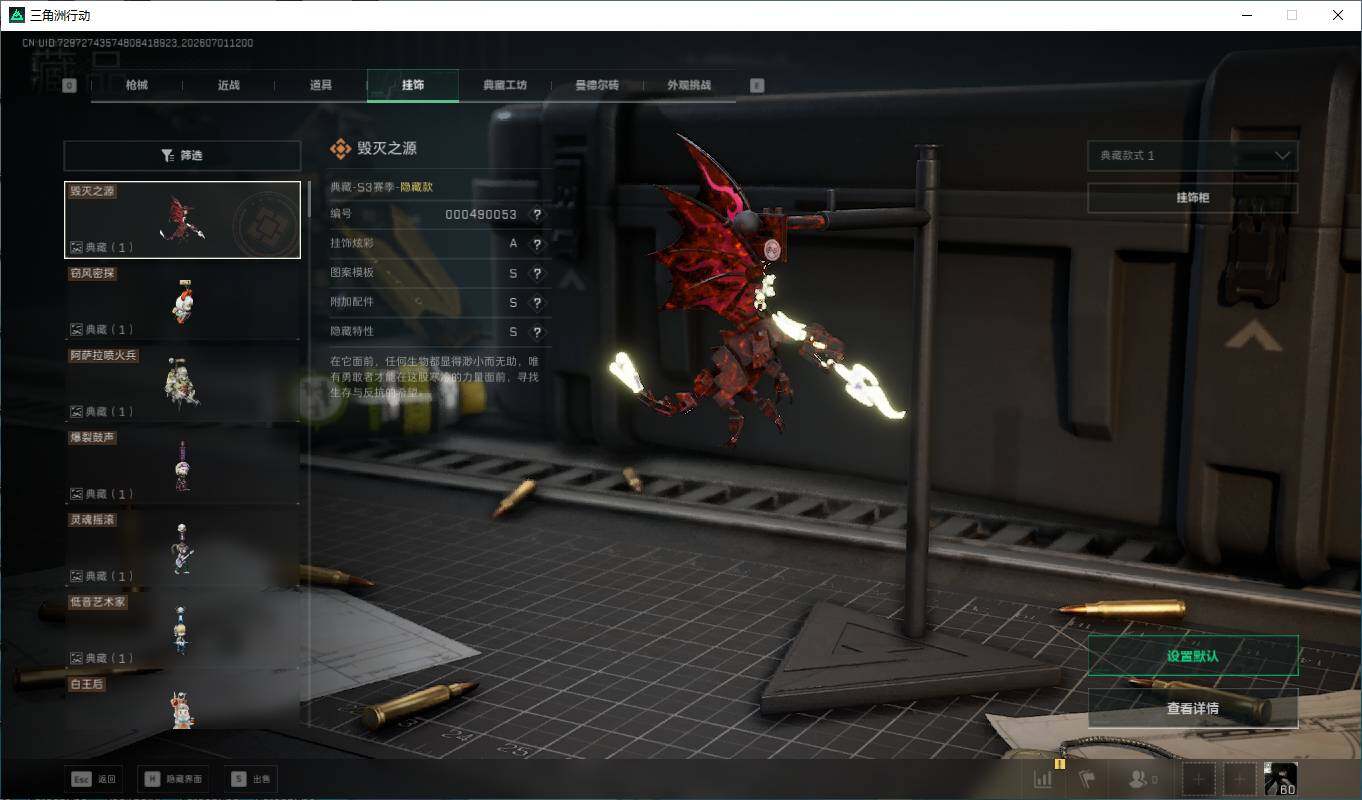
Task: Click the flag icon in bottom bar
Action: click(1087, 779)
